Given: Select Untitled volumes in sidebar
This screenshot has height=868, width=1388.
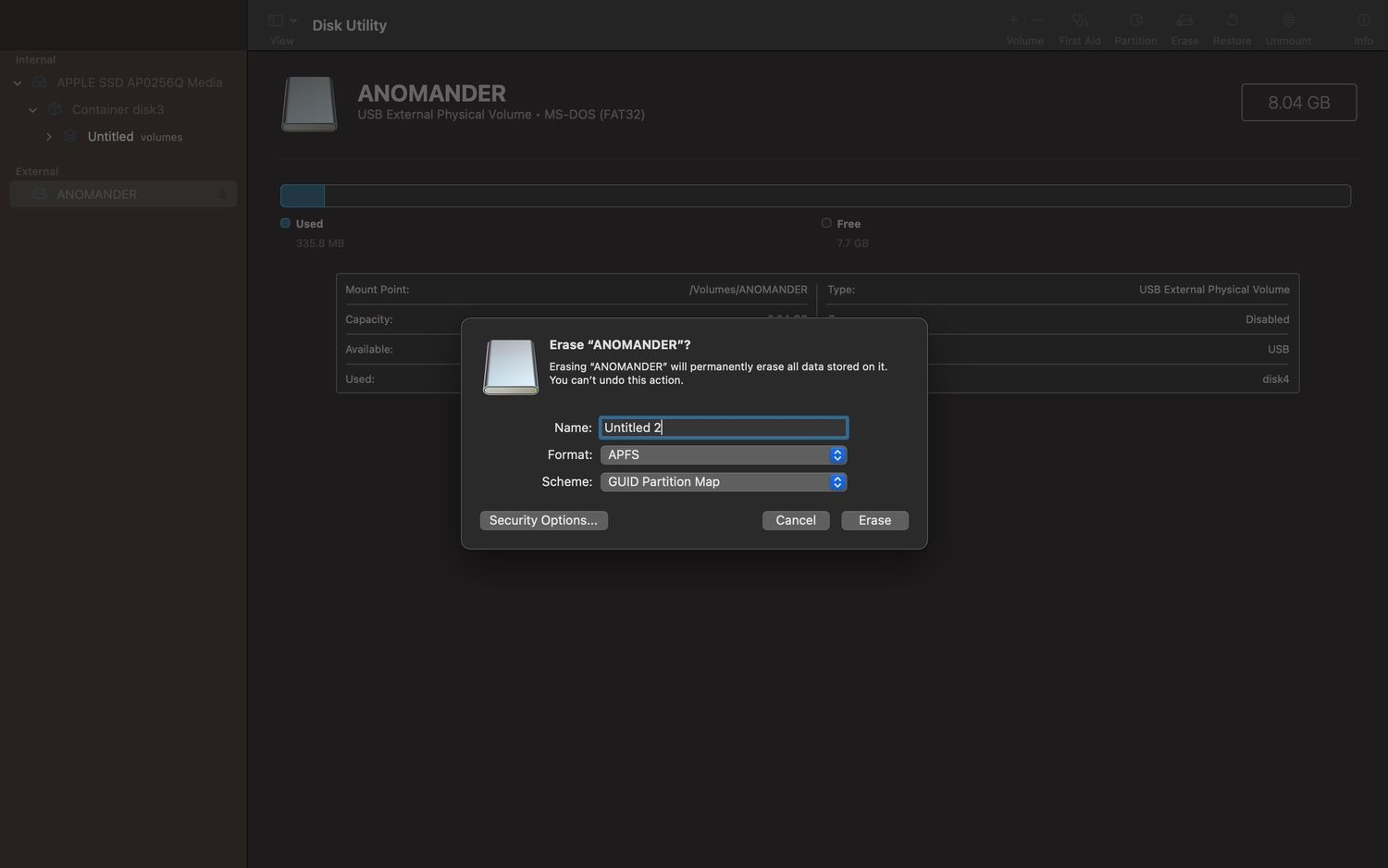Looking at the screenshot, I should [x=134, y=136].
